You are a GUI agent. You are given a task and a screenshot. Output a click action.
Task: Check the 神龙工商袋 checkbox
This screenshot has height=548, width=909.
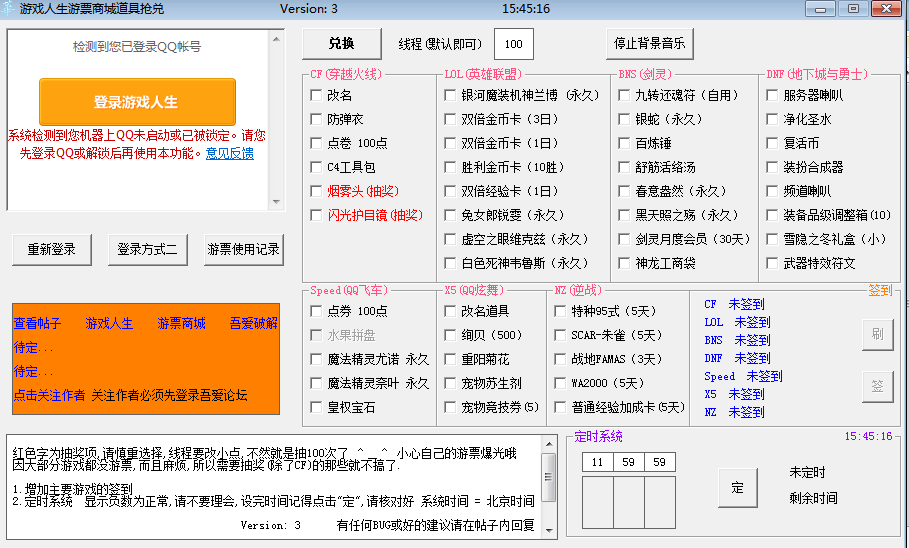pyautogui.click(x=624, y=263)
